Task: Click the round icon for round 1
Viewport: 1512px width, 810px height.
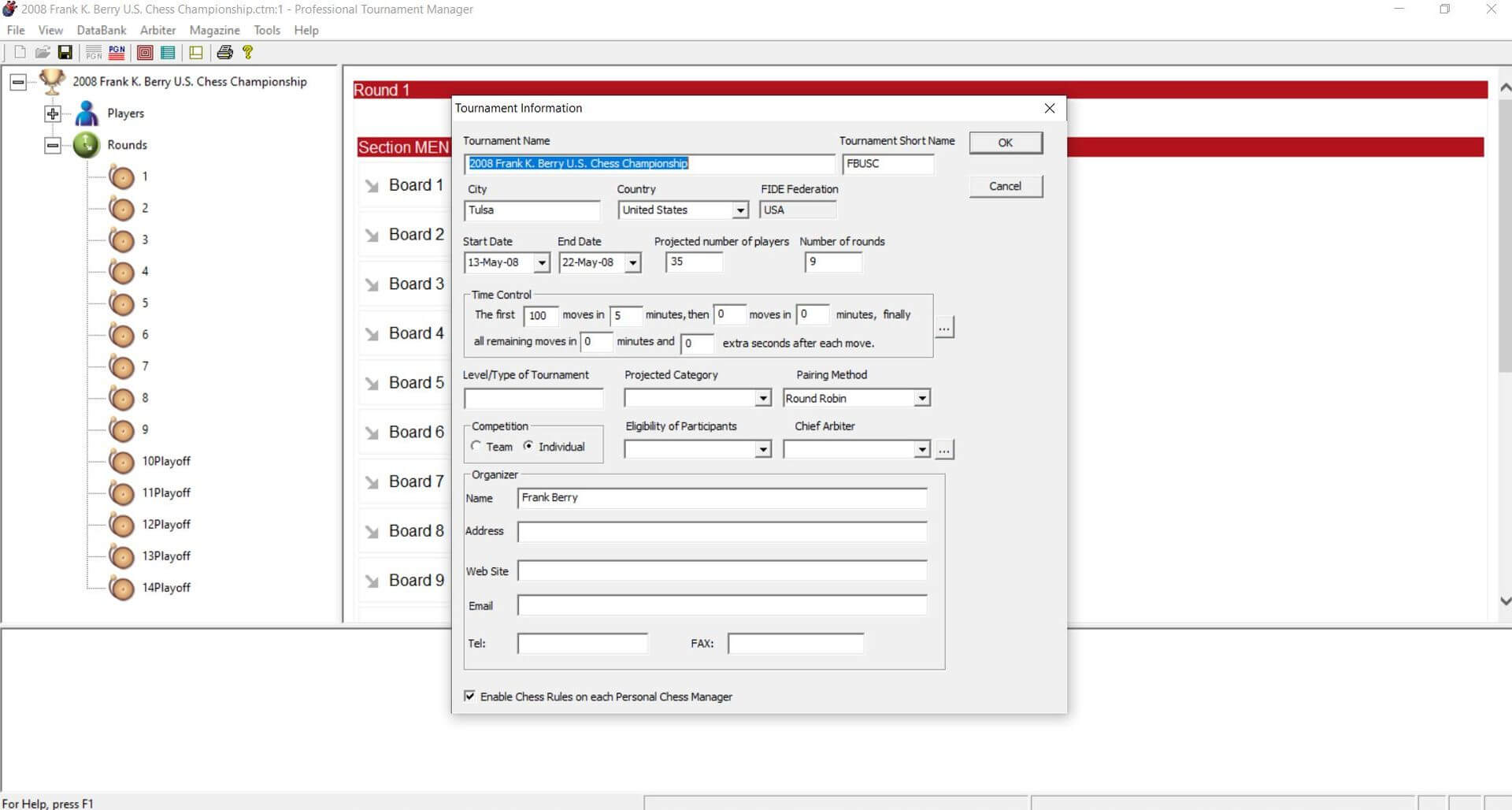Action: [x=122, y=177]
